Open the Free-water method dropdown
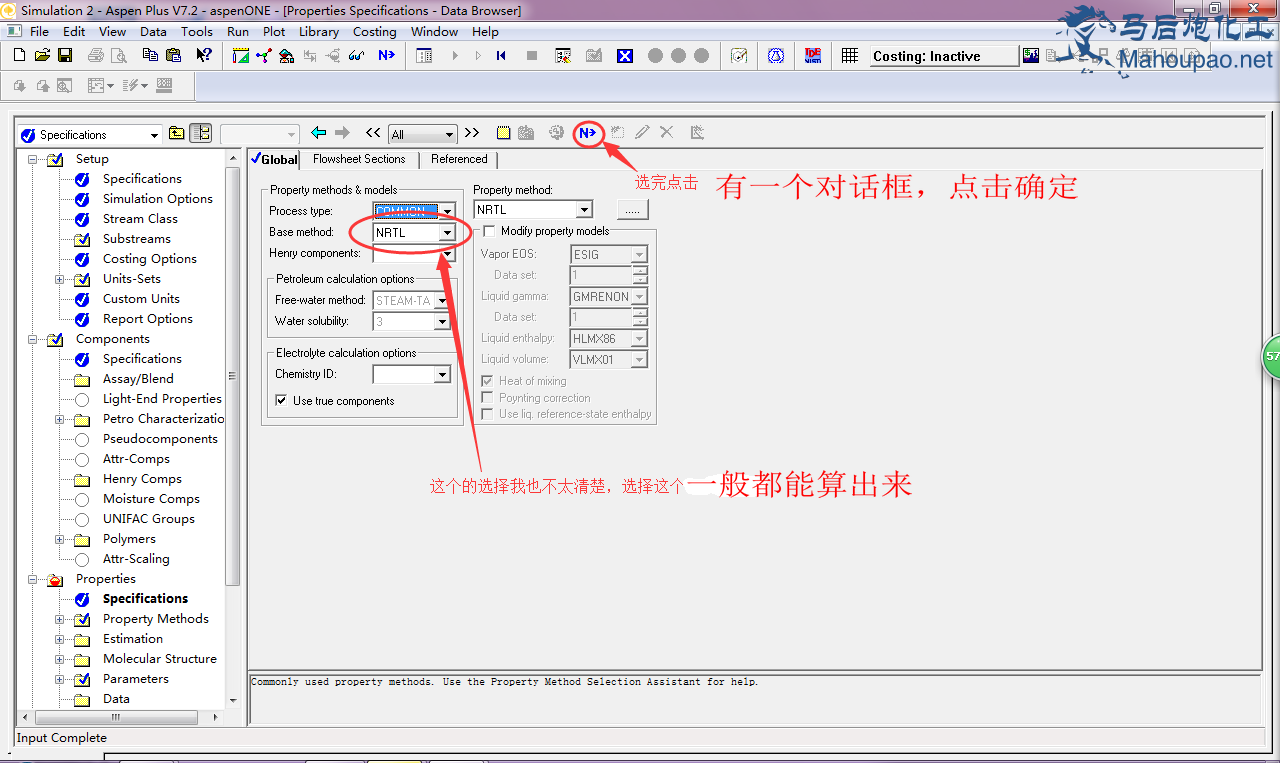The width and height of the screenshot is (1280, 763). click(x=442, y=301)
